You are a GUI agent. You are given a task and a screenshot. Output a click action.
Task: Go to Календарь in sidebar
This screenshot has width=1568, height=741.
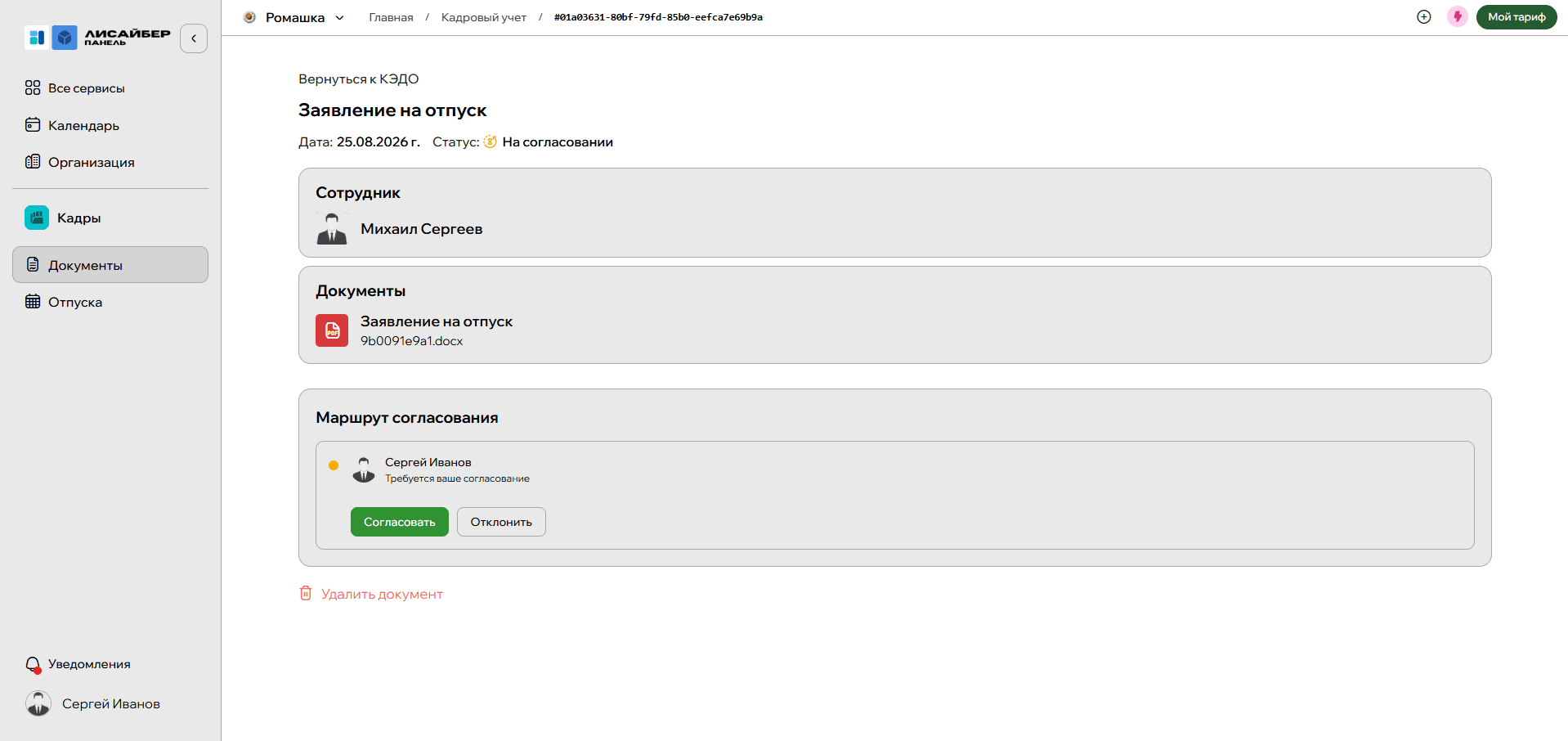point(73,125)
